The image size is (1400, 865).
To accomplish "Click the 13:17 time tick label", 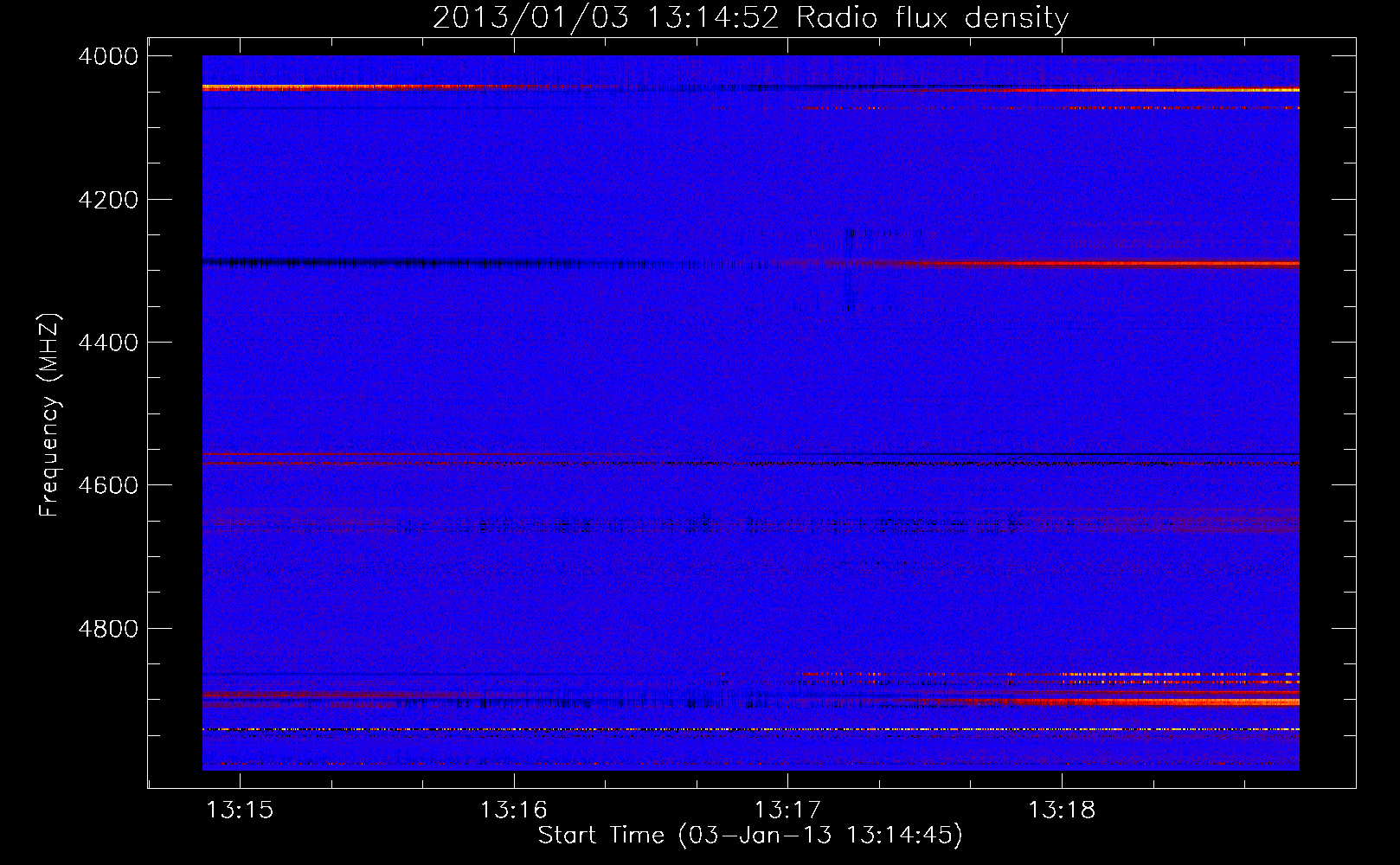I will pos(787,810).
